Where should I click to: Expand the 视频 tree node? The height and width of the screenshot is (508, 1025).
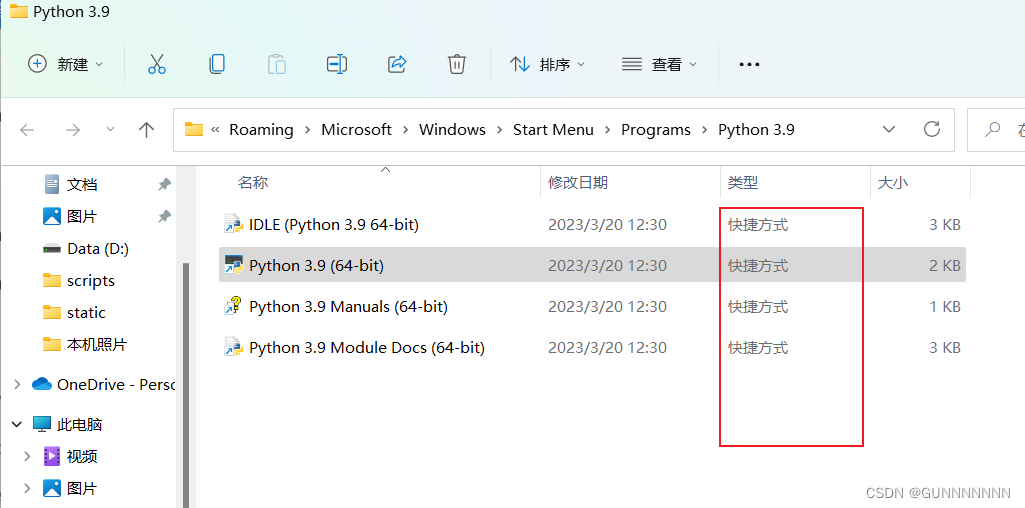(27, 456)
